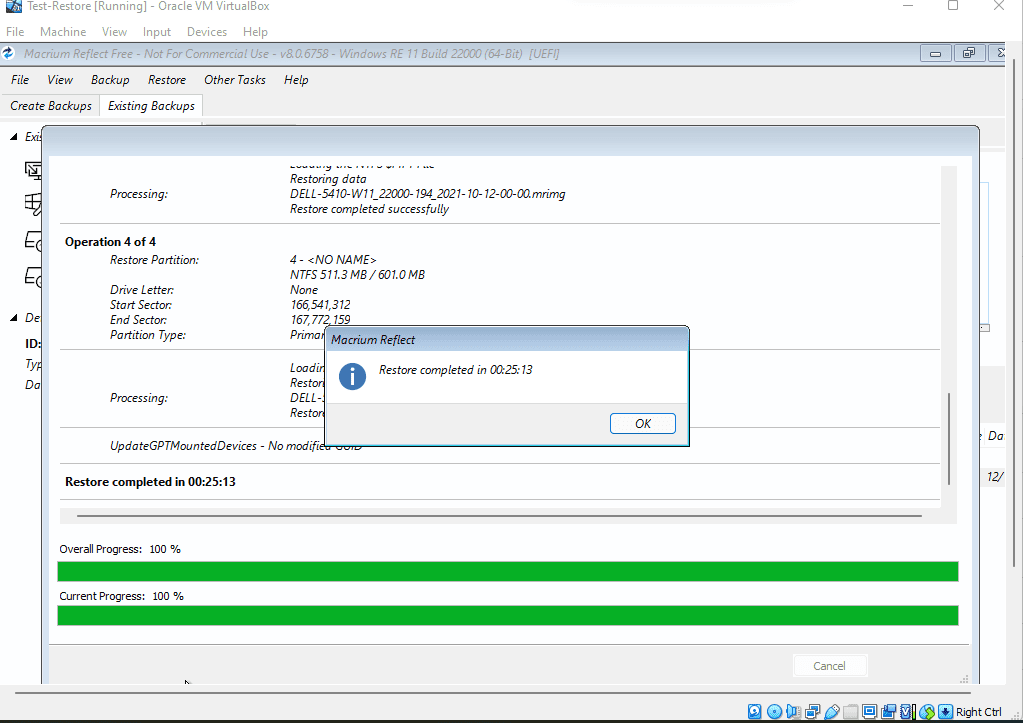Click the Current Progress green bar
The image size is (1023, 723).
508,615
